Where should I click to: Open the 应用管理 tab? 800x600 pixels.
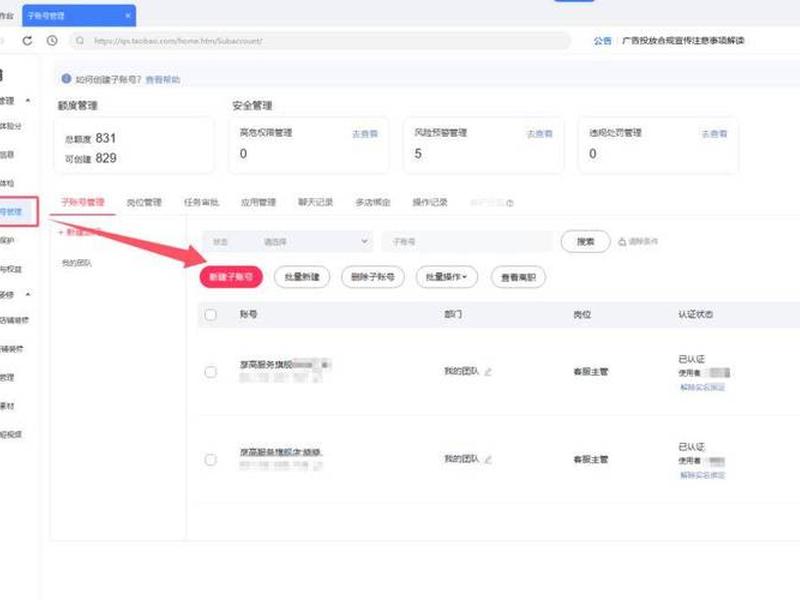[258, 203]
